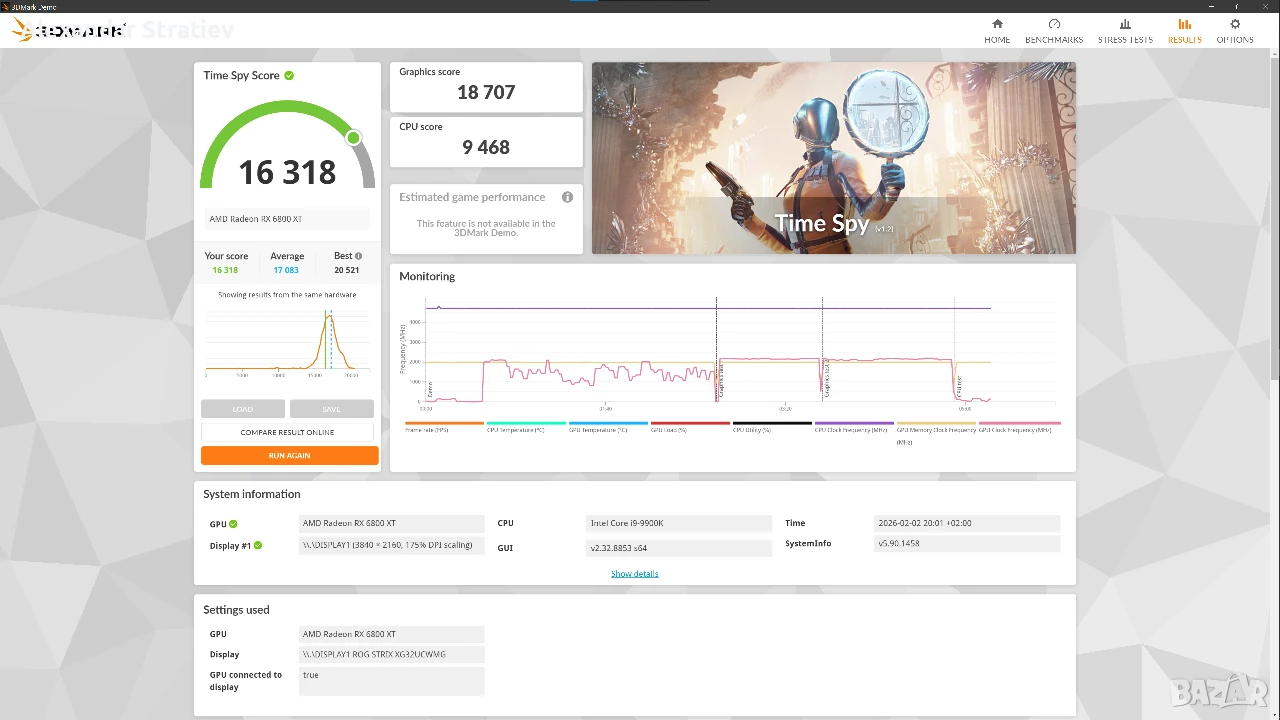Viewport: 1280px width, 720px height.
Task: Click the Run Again button
Action: (x=290, y=456)
